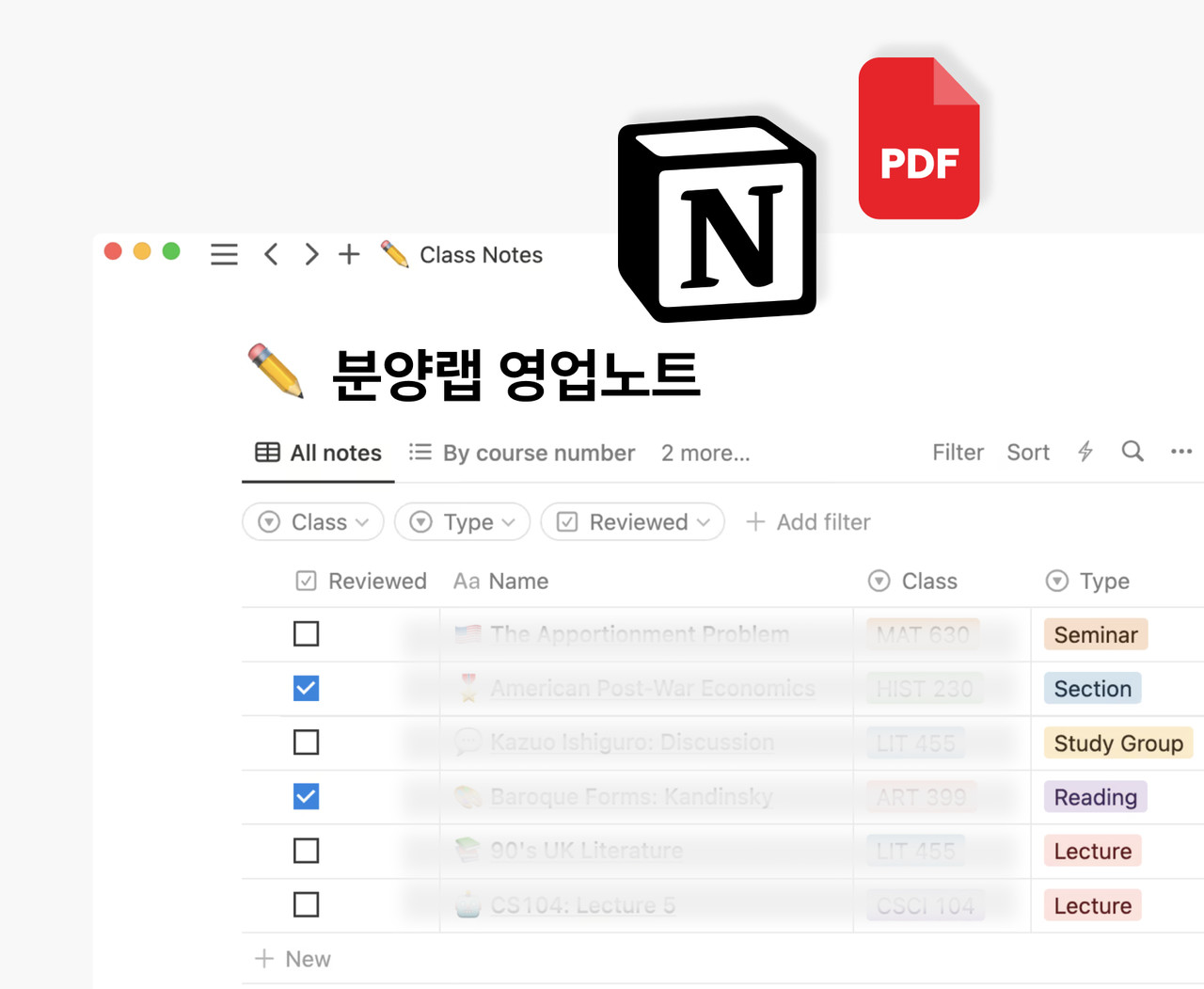Screen dimensions: 1204x989
Task: Click the Seminar type tag
Action: tap(1096, 635)
